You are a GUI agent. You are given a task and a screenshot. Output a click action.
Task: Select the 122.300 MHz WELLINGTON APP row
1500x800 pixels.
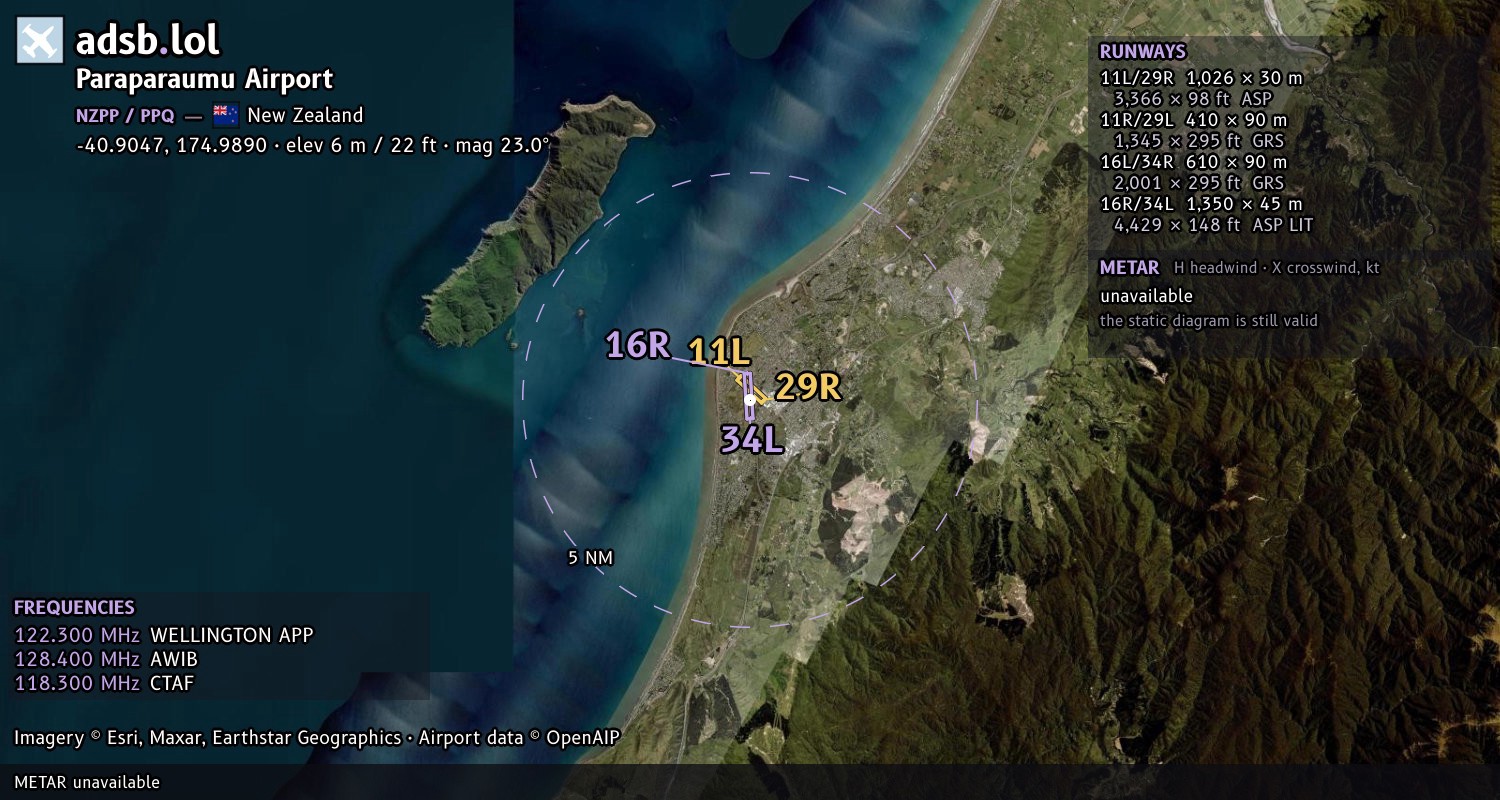coord(164,635)
